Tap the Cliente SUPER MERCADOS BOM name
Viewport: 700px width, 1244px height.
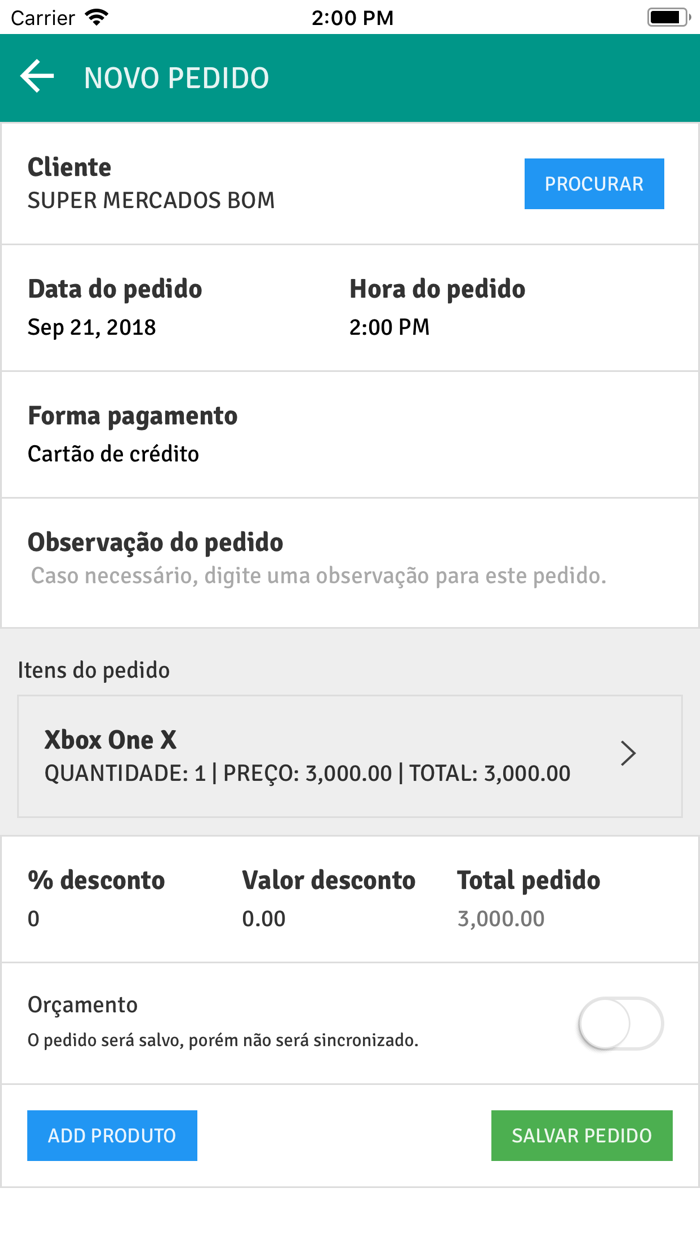[151, 200]
